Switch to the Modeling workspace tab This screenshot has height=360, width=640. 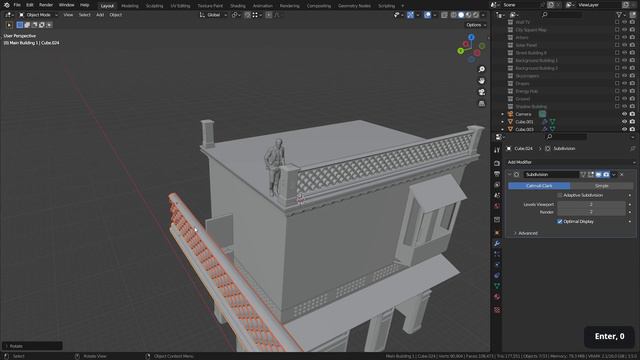[129, 6]
